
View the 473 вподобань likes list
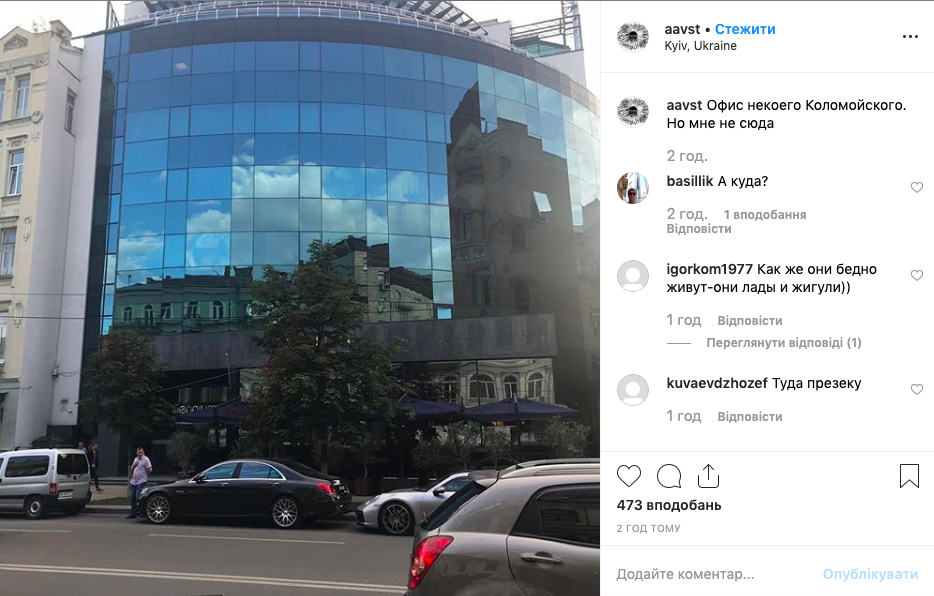click(669, 505)
